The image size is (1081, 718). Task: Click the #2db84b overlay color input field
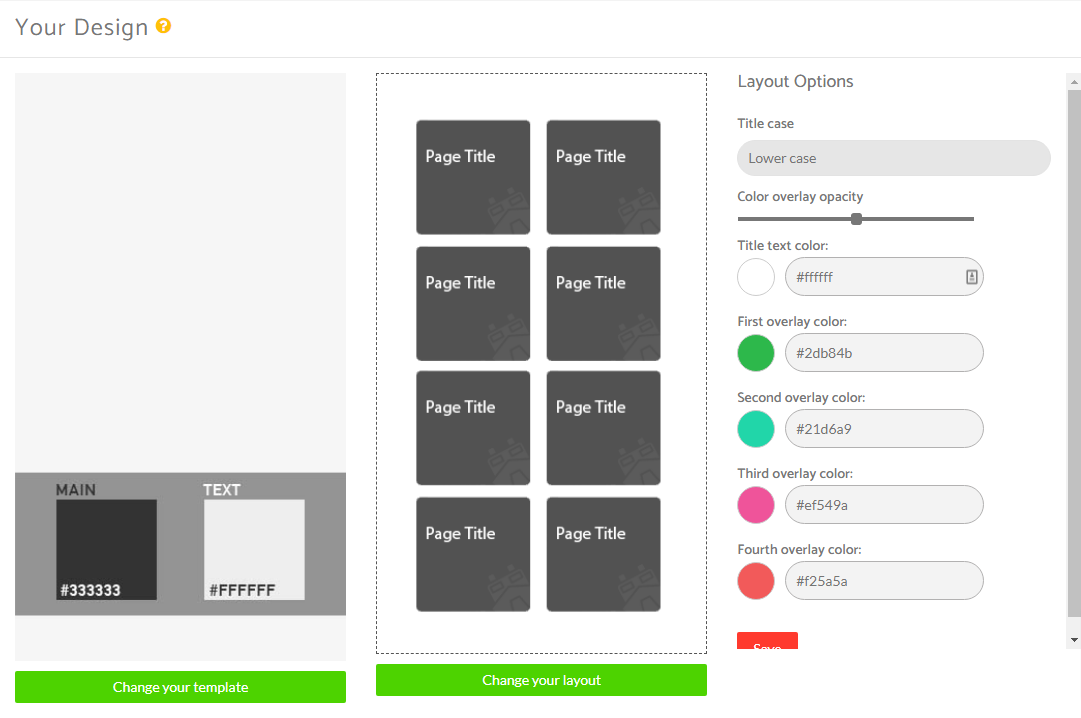pyautogui.click(x=884, y=353)
